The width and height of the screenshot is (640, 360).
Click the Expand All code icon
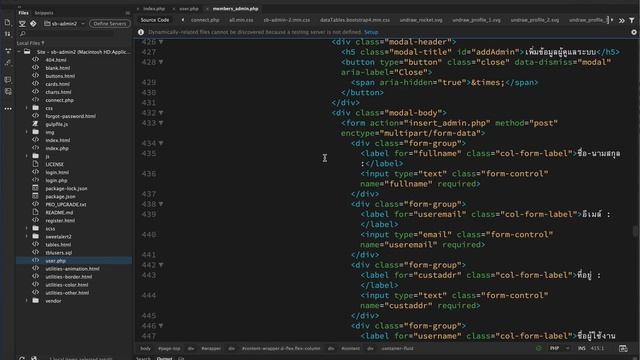point(8,51)
